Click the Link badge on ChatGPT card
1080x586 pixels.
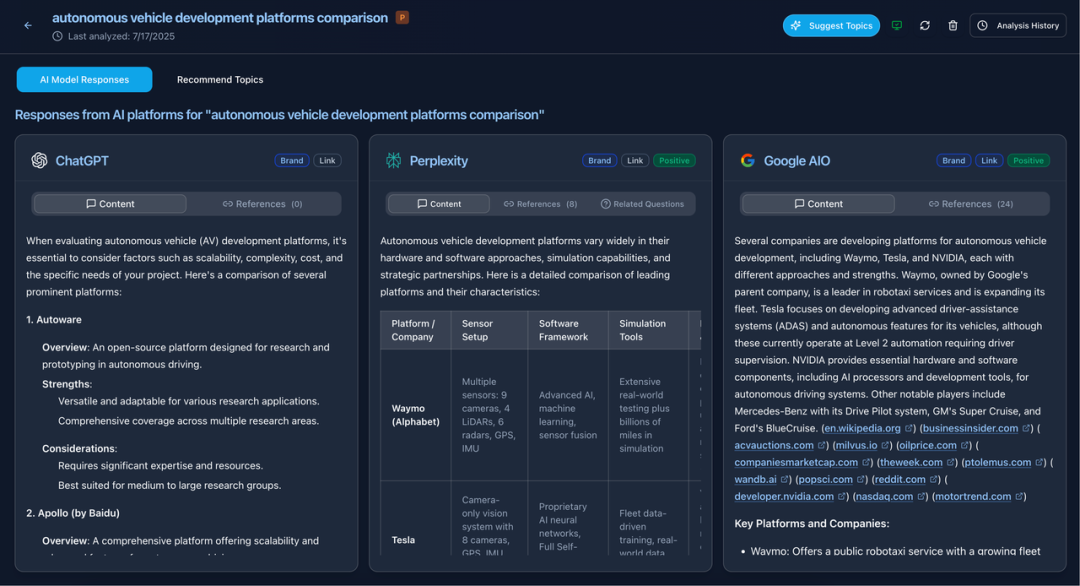point(327,160)
